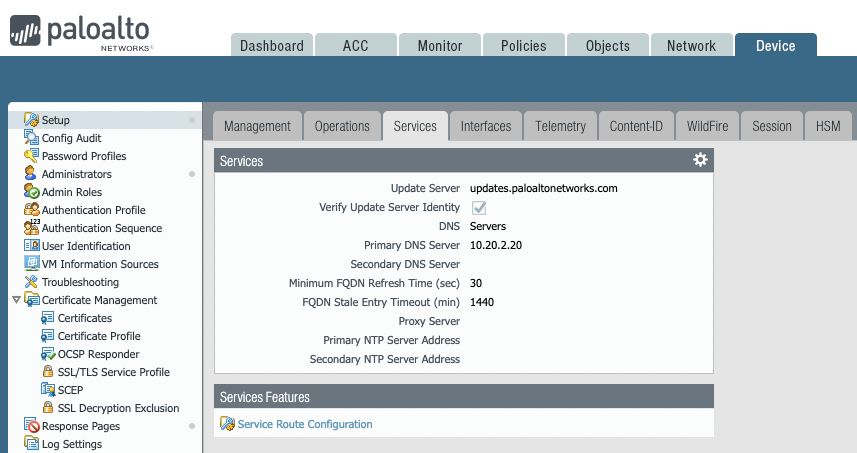Select Authentication Sequence in sidebar
Viewport: 857px width, 453px height.
pos(102,228)
